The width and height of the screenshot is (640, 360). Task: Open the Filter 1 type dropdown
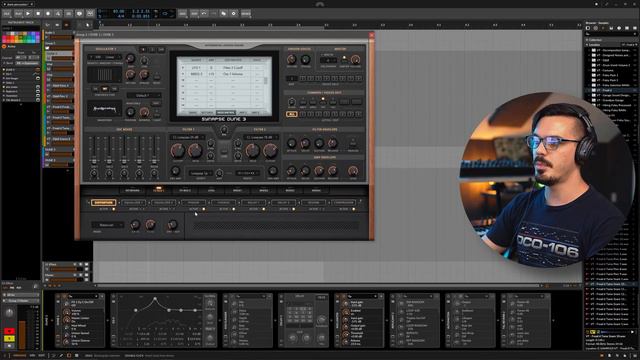pyautogui.click(x=187, y=138)
